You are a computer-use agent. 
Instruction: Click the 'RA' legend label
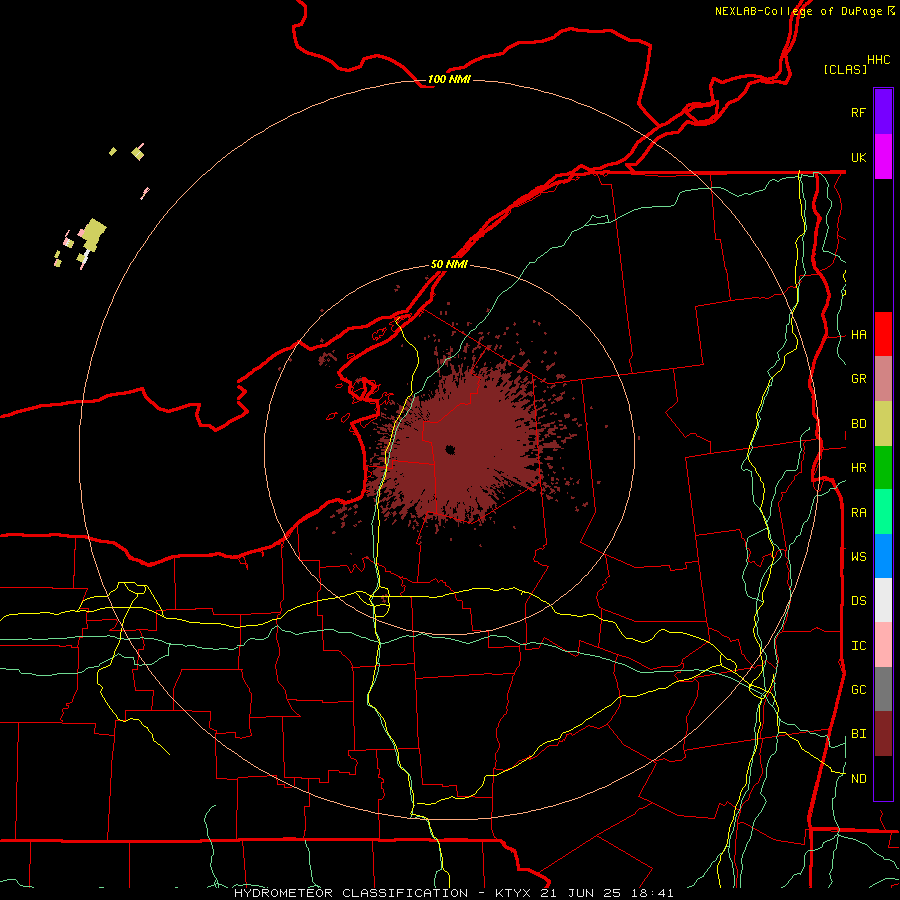click(858, 512)
